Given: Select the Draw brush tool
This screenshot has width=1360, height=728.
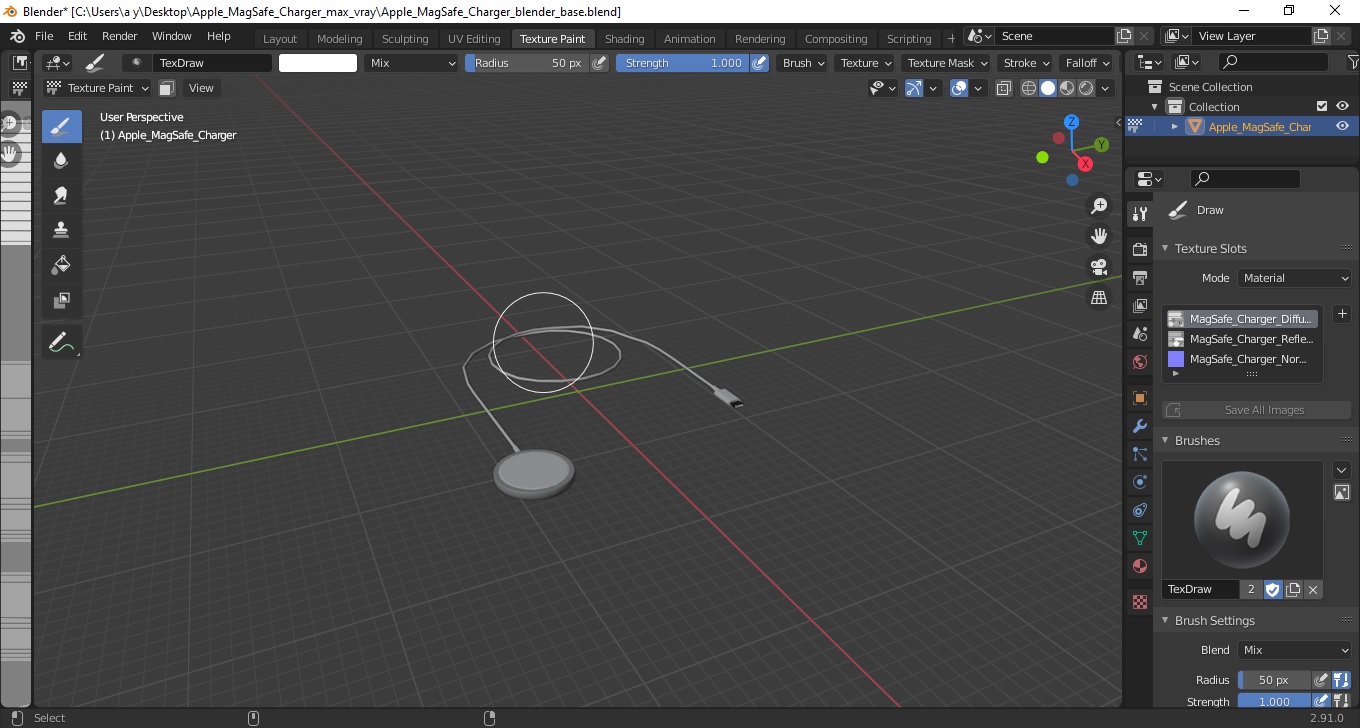Looking at the screenshot, I should 61,127.
